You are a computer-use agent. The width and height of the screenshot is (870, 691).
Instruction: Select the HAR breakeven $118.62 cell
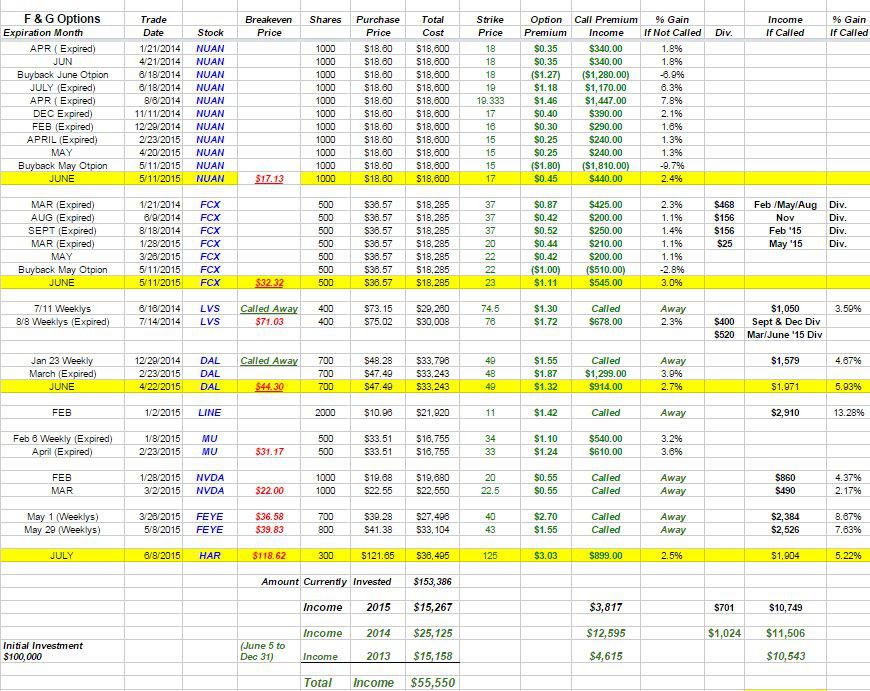(269, 556)
